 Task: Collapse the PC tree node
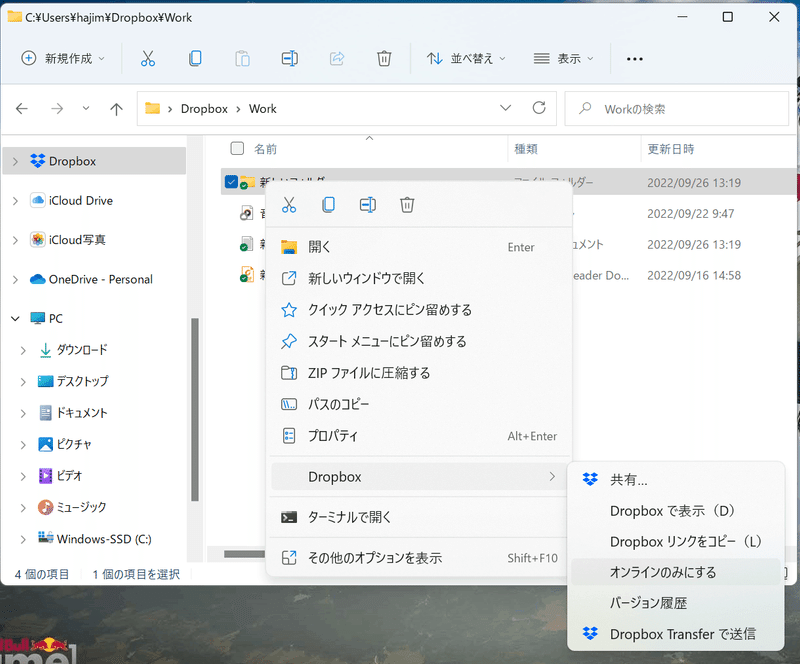[15, 318]
